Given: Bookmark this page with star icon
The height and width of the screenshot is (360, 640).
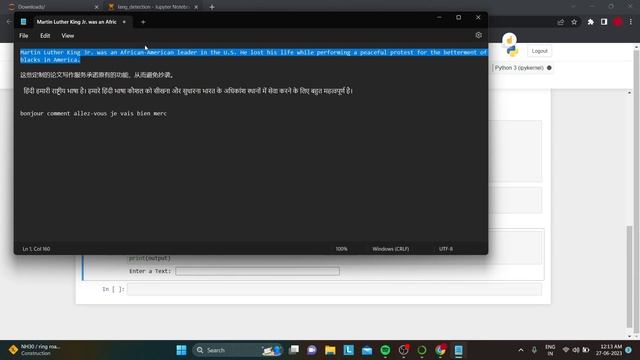Looking at the screenshot, I should tap(574, 22).
